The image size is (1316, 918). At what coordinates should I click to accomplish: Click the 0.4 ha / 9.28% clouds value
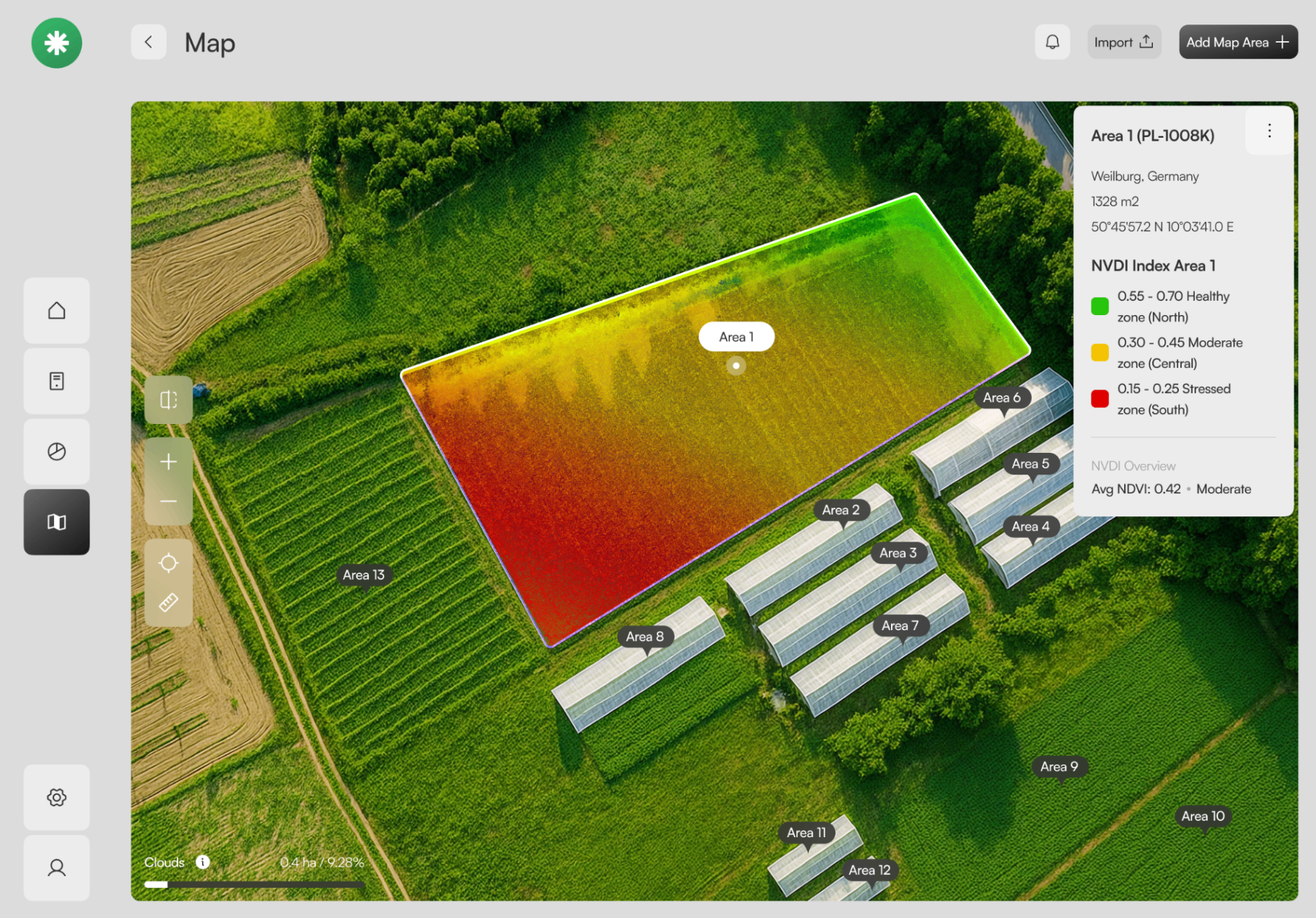(322, 862)
